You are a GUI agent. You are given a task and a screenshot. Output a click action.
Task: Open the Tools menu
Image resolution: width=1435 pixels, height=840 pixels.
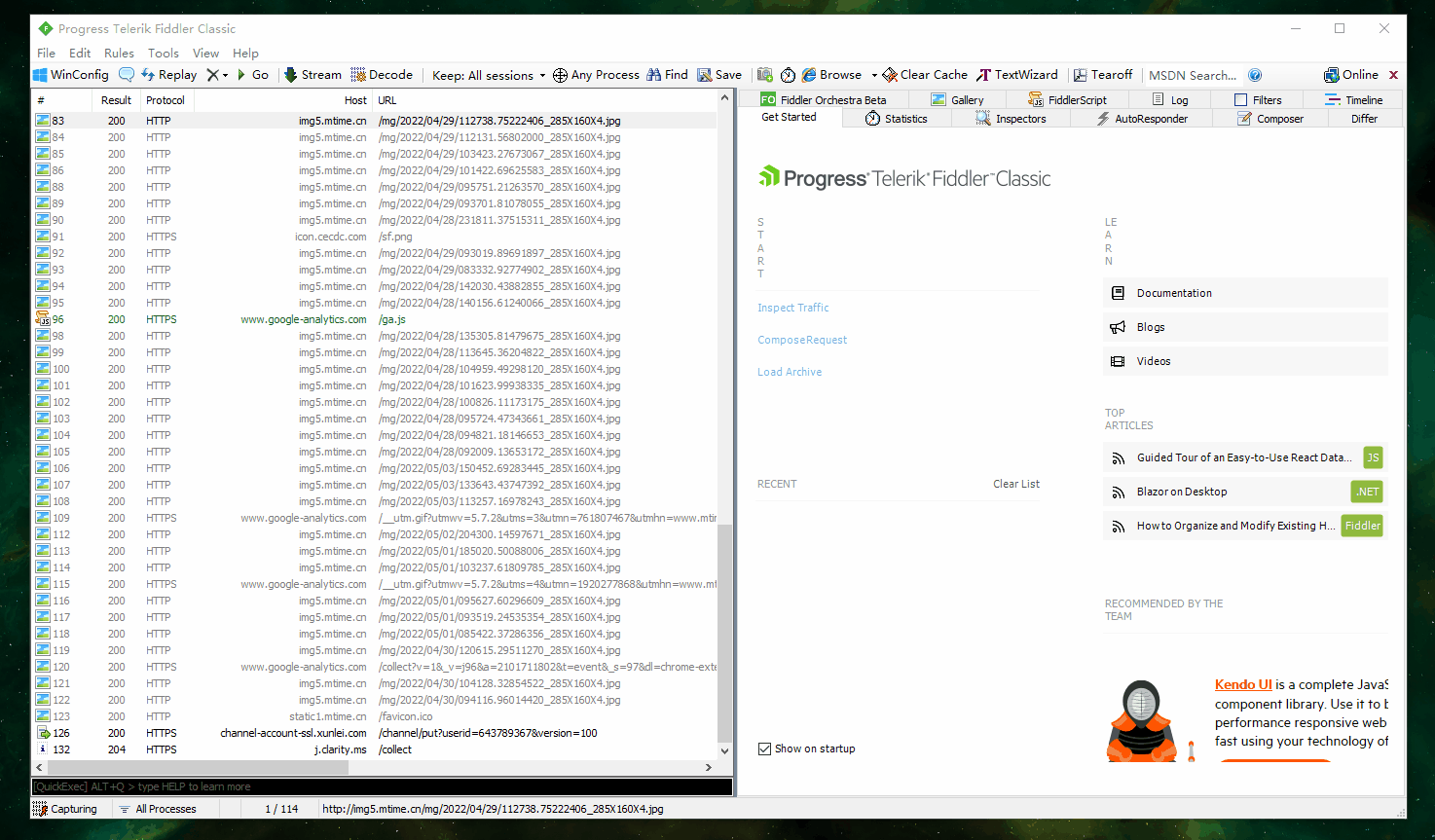tap(164, 53)
